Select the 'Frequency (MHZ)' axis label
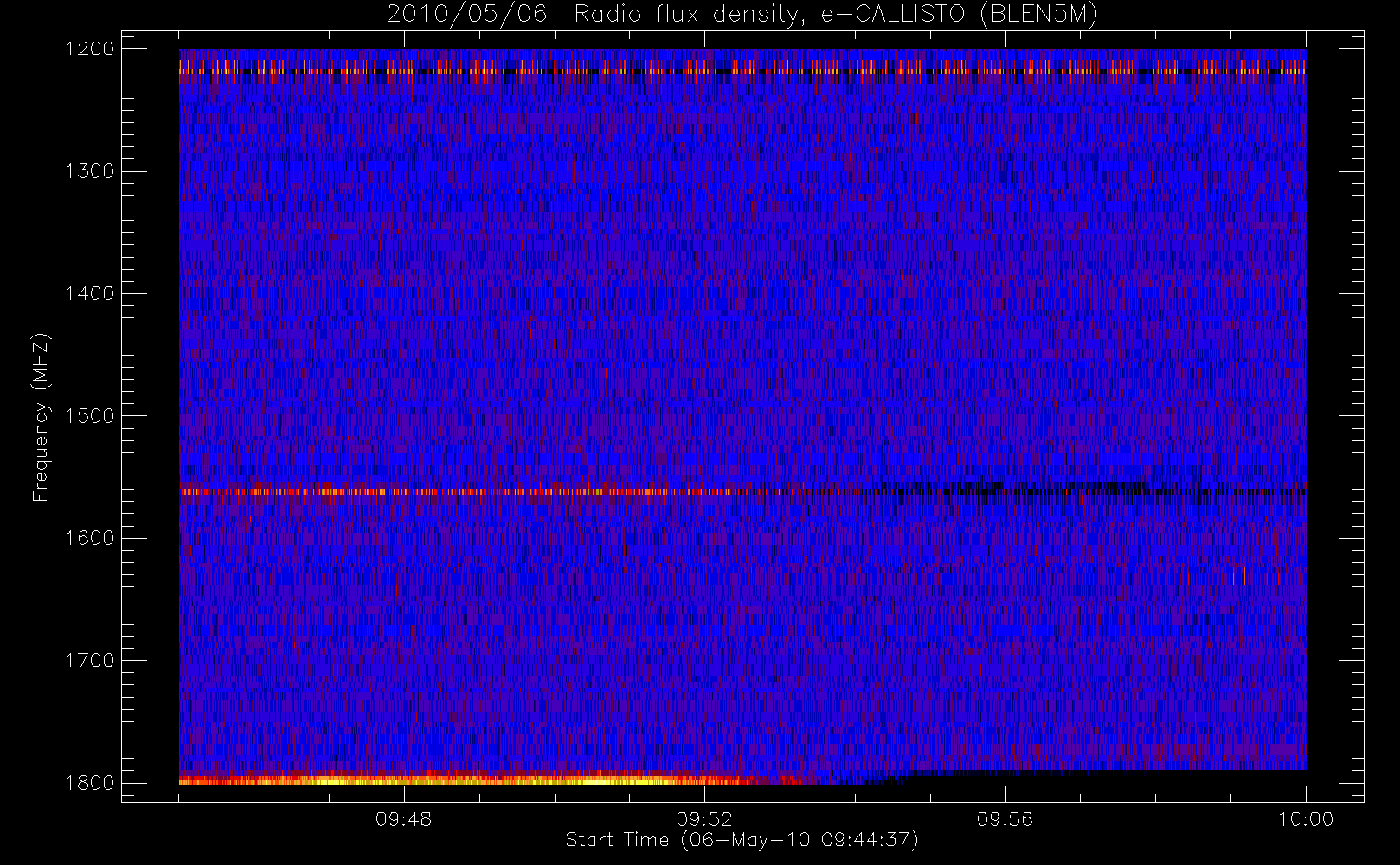This screenshot has height=865, width=1400. 40,417
